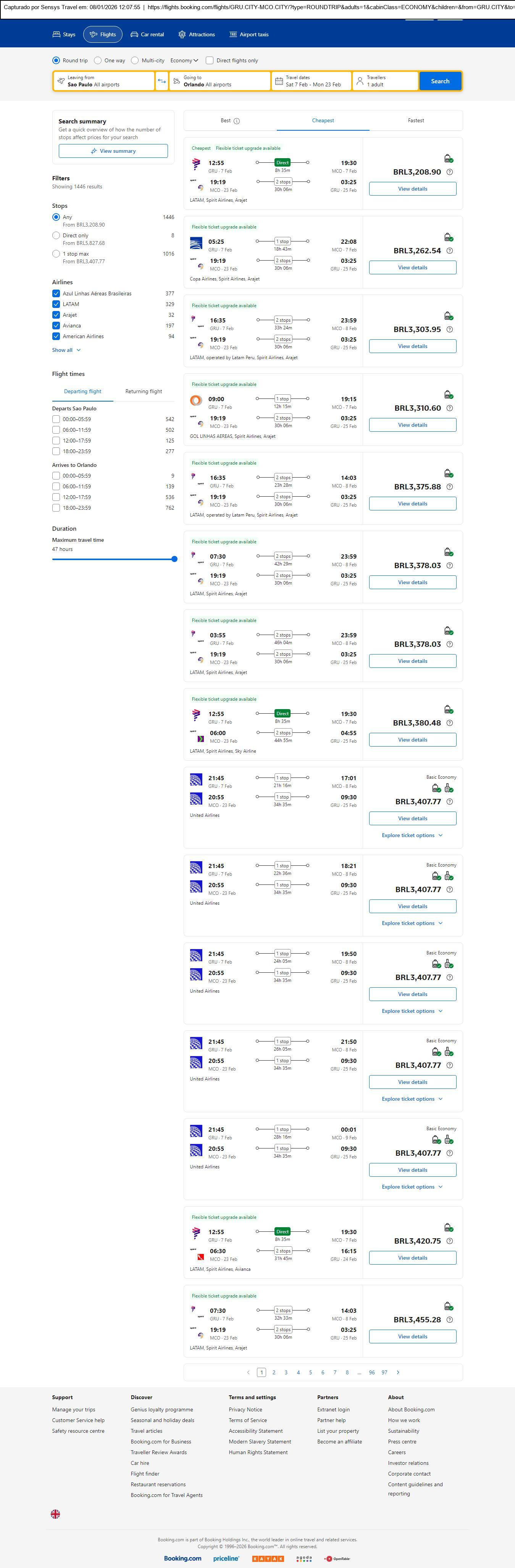Click the baggage icon above BRL3,262.54
The image size is (515, 1568).
click(448, 237)
